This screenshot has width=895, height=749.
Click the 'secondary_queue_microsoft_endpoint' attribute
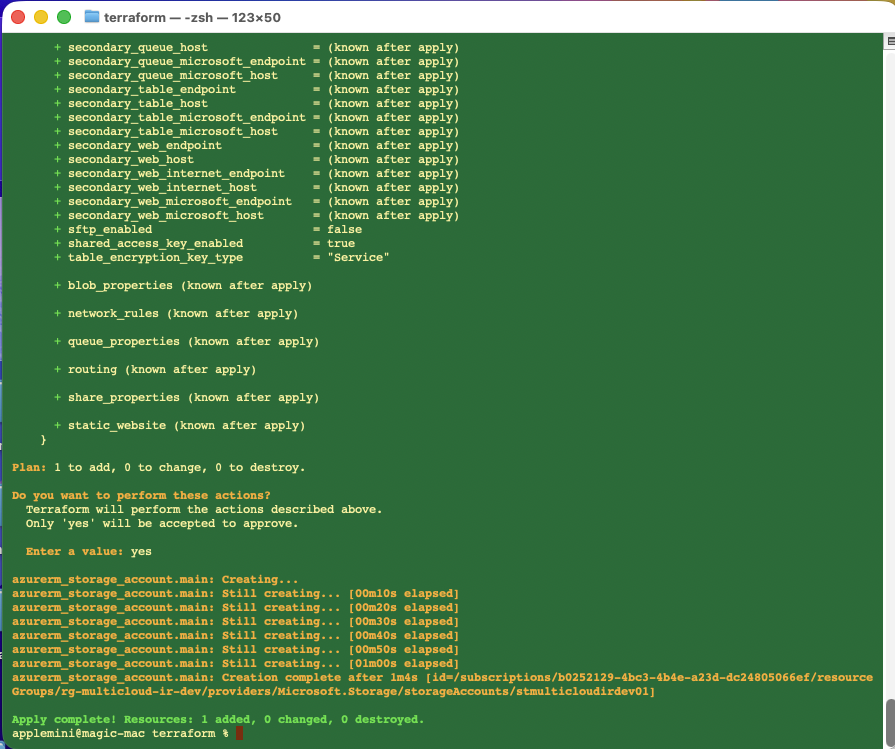point(187,62)
